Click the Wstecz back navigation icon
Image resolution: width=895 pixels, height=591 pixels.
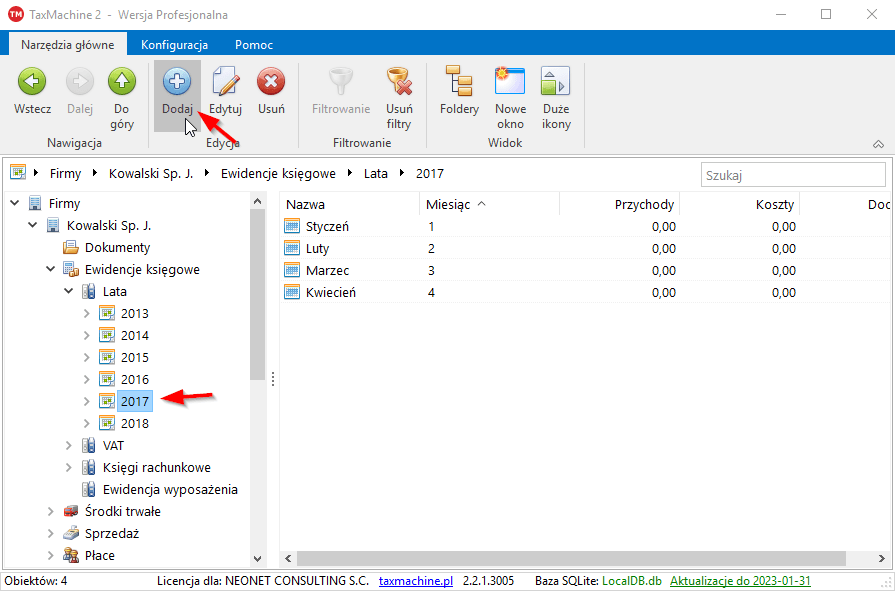[32, 83]
